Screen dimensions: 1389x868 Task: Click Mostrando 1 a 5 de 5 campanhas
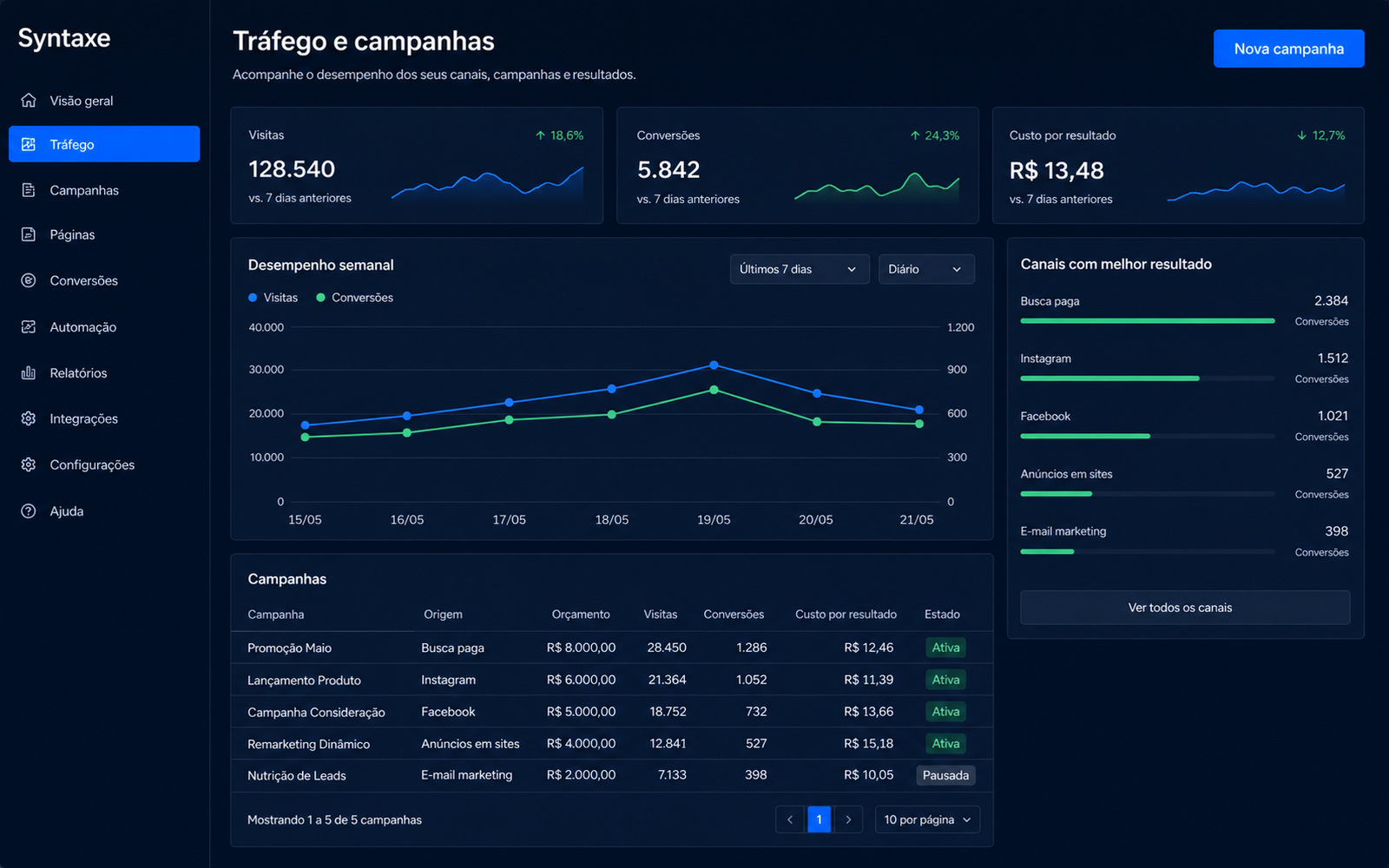pyautogui.click(x=334, y=820)
